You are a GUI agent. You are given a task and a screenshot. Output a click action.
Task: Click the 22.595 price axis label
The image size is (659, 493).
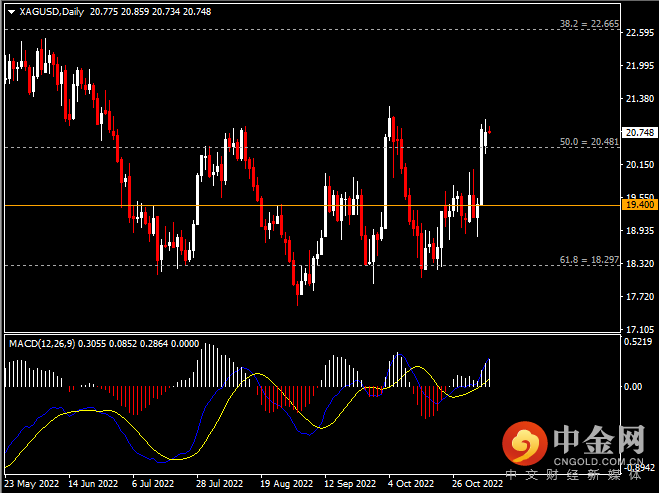click(640, 33)
